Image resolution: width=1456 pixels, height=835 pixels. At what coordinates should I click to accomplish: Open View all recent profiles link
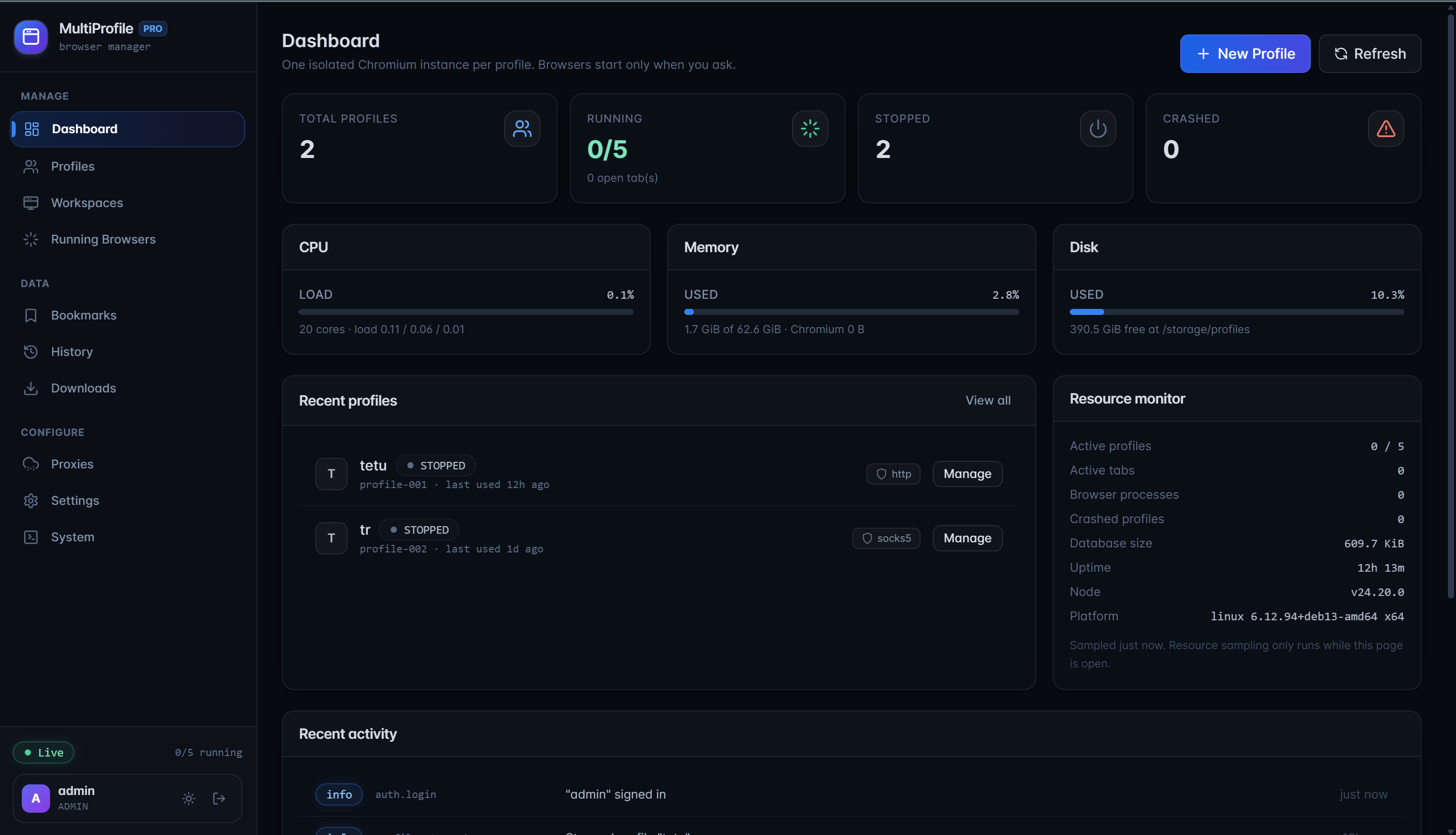click(988, 401)
